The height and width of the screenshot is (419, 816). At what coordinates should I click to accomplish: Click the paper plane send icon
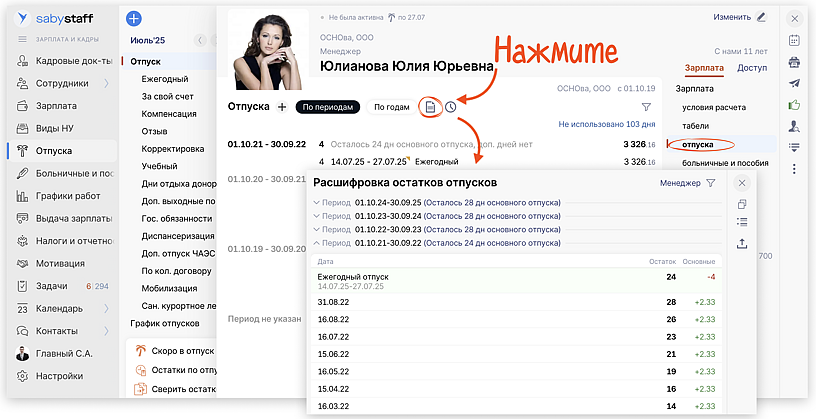(x=794, y=83)
